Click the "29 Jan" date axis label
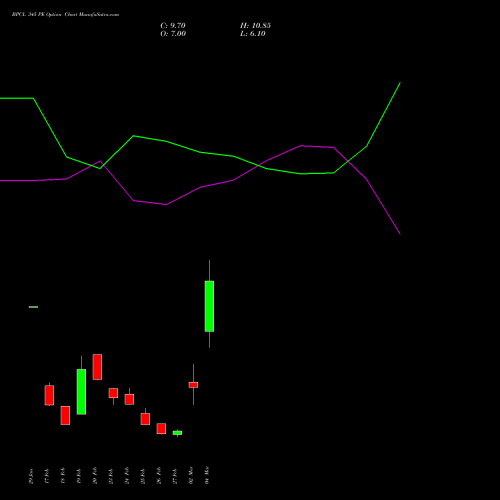Viewport: 500px width, 500px height. coord(31,476)
